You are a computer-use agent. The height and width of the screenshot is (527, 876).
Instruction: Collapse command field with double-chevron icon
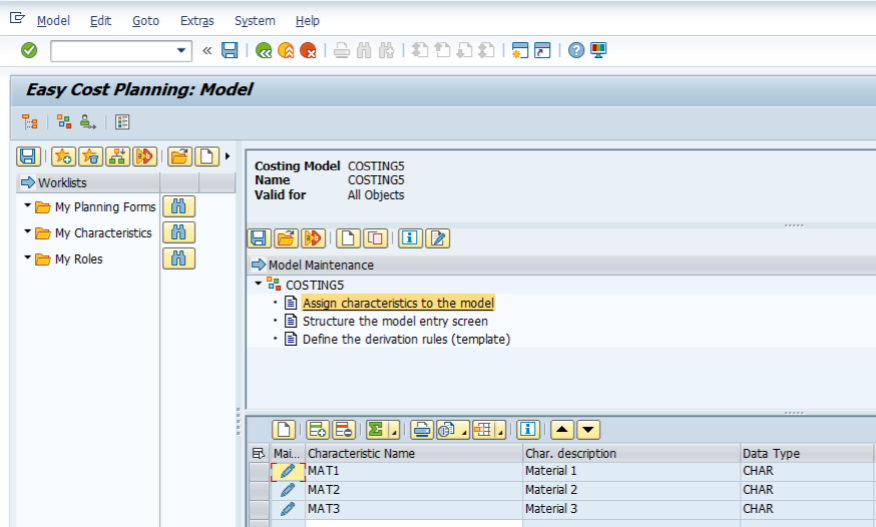coord(207,50)
